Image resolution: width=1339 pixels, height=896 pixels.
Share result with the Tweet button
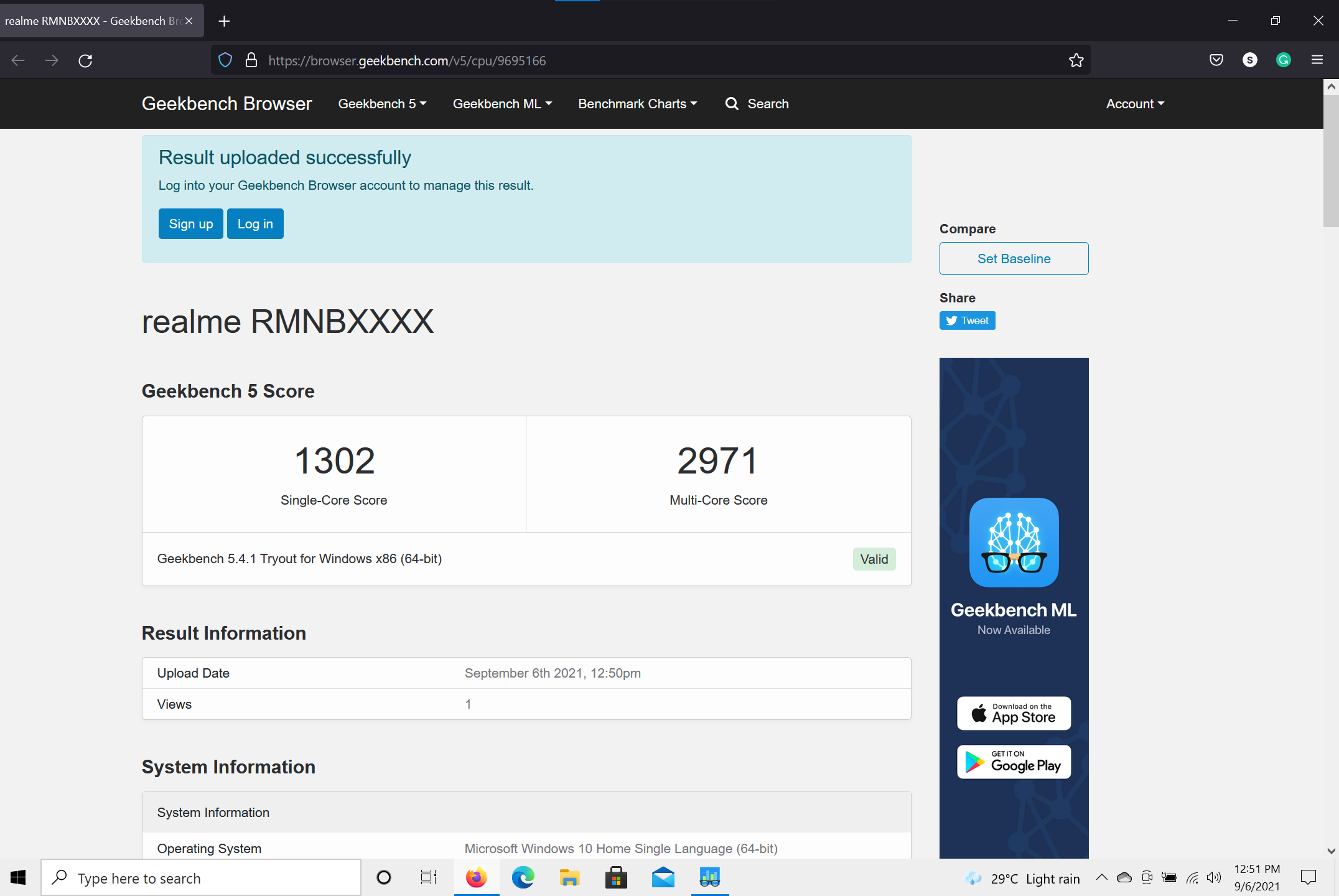(968, 320)
